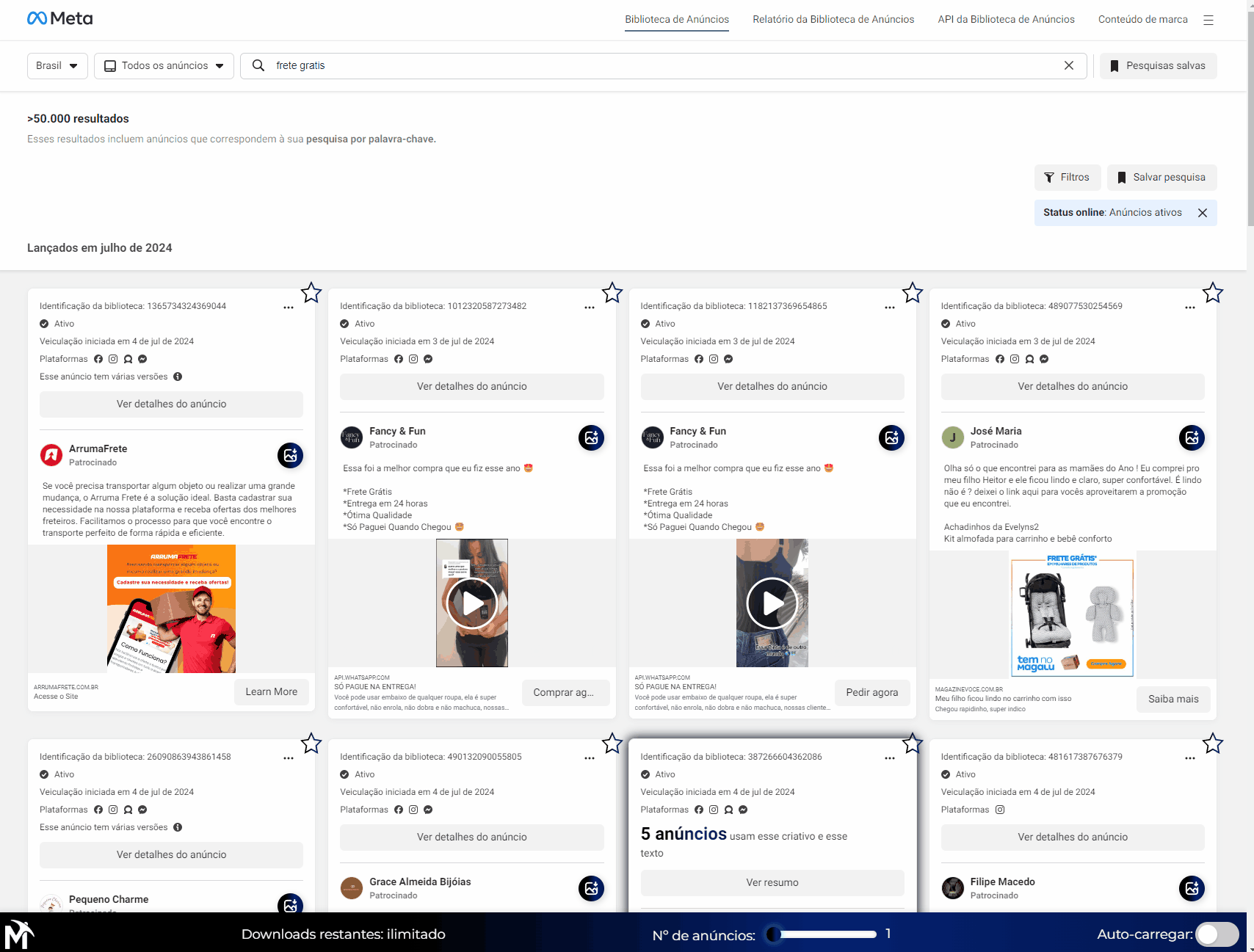
Task: Open the 'API da Biblioteca de Anúncios' tab
Action: pos(1006,19)
